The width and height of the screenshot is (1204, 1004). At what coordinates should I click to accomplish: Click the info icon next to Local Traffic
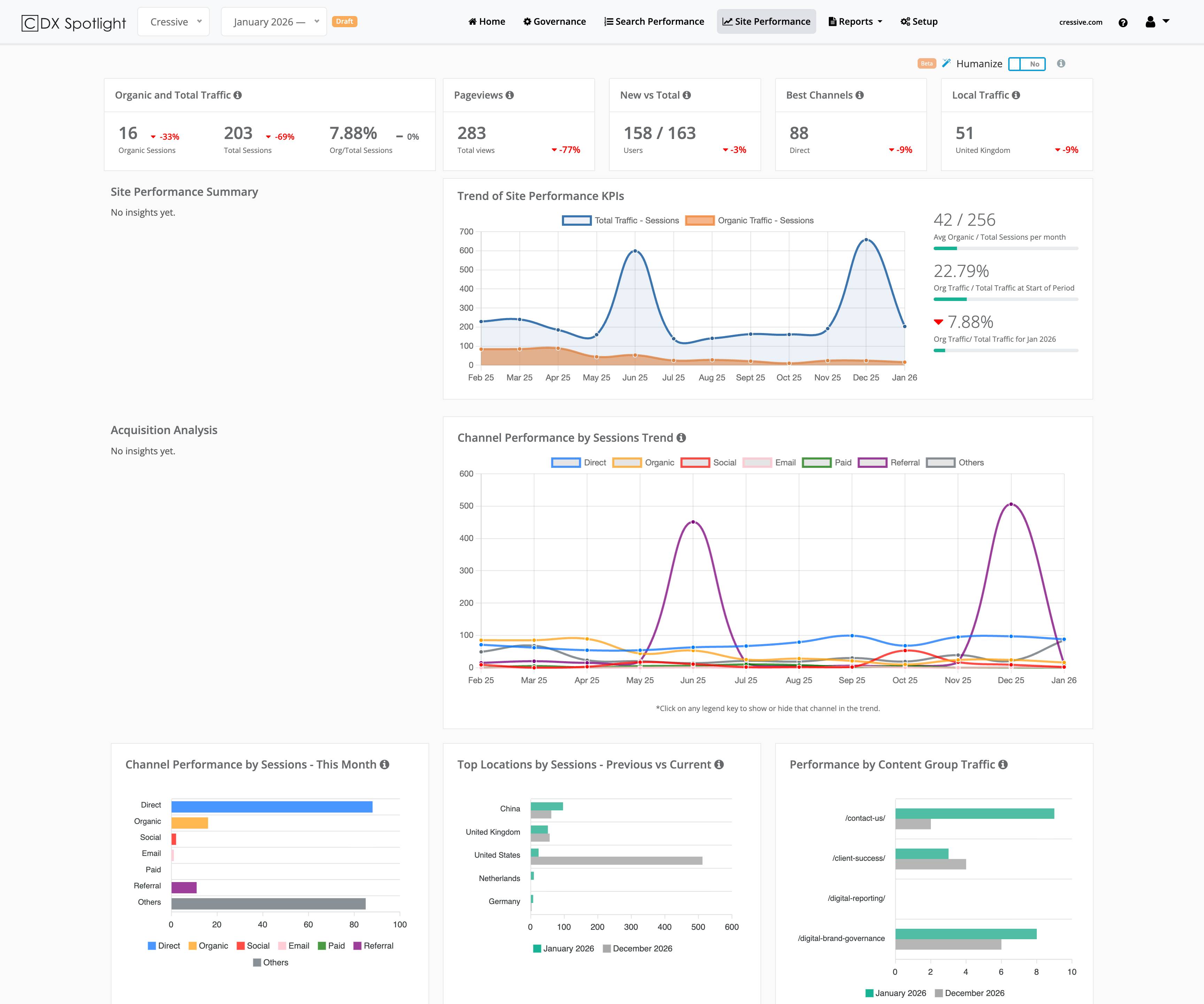(1016, 95)
